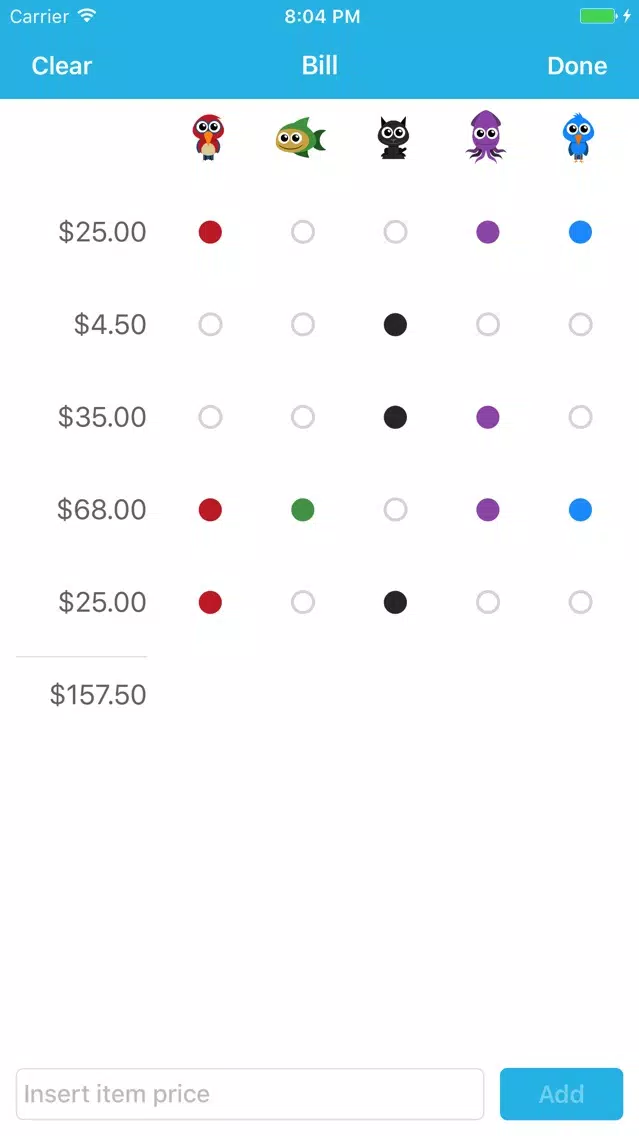Assign green fish to $4.50 item
639x1136 pixels.
[x=303, y=325]
